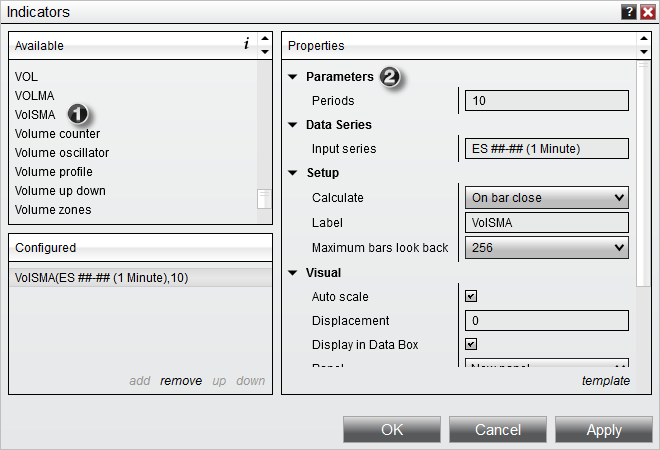Screen dimensions: 660x450
Task: Click the help question mark icon
Action: (x=629, y=12)
